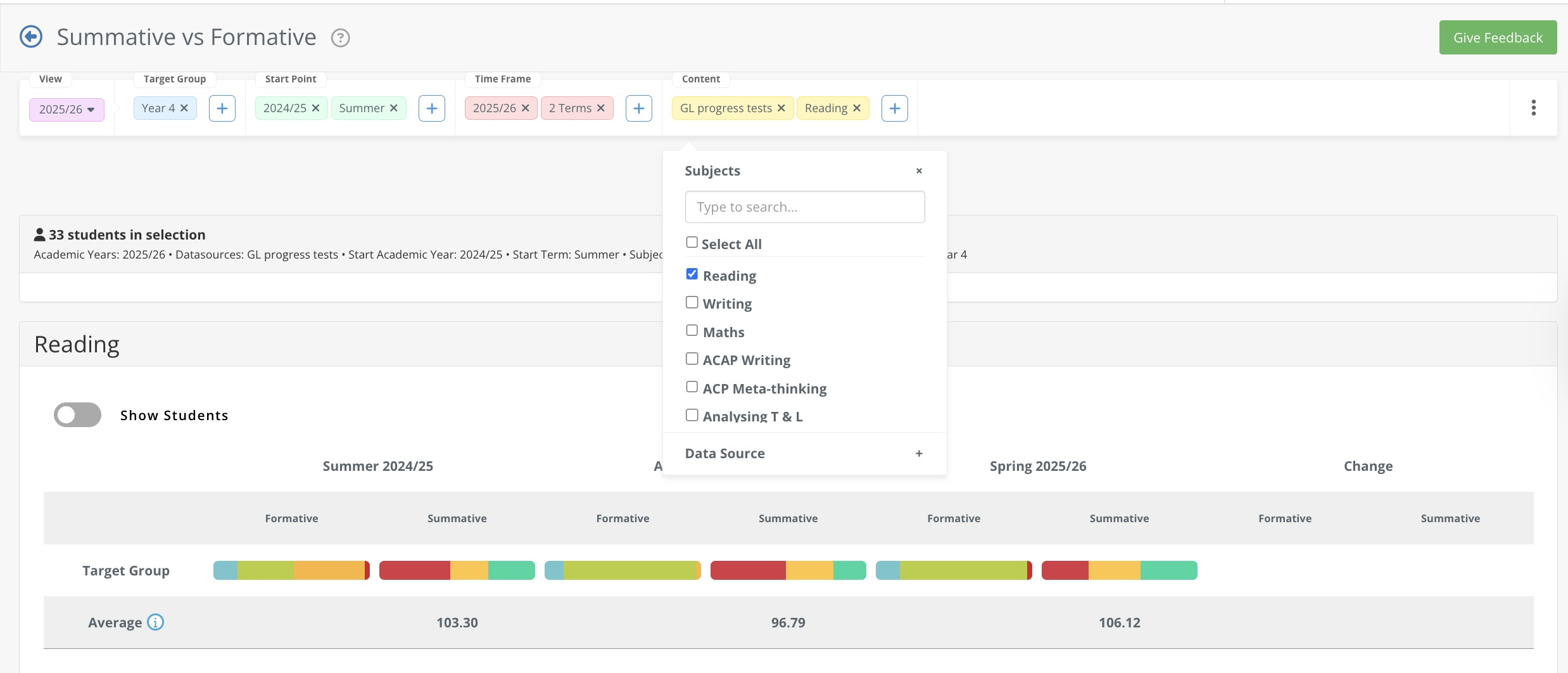Open the three-dot options menu

click(1533, 108)
